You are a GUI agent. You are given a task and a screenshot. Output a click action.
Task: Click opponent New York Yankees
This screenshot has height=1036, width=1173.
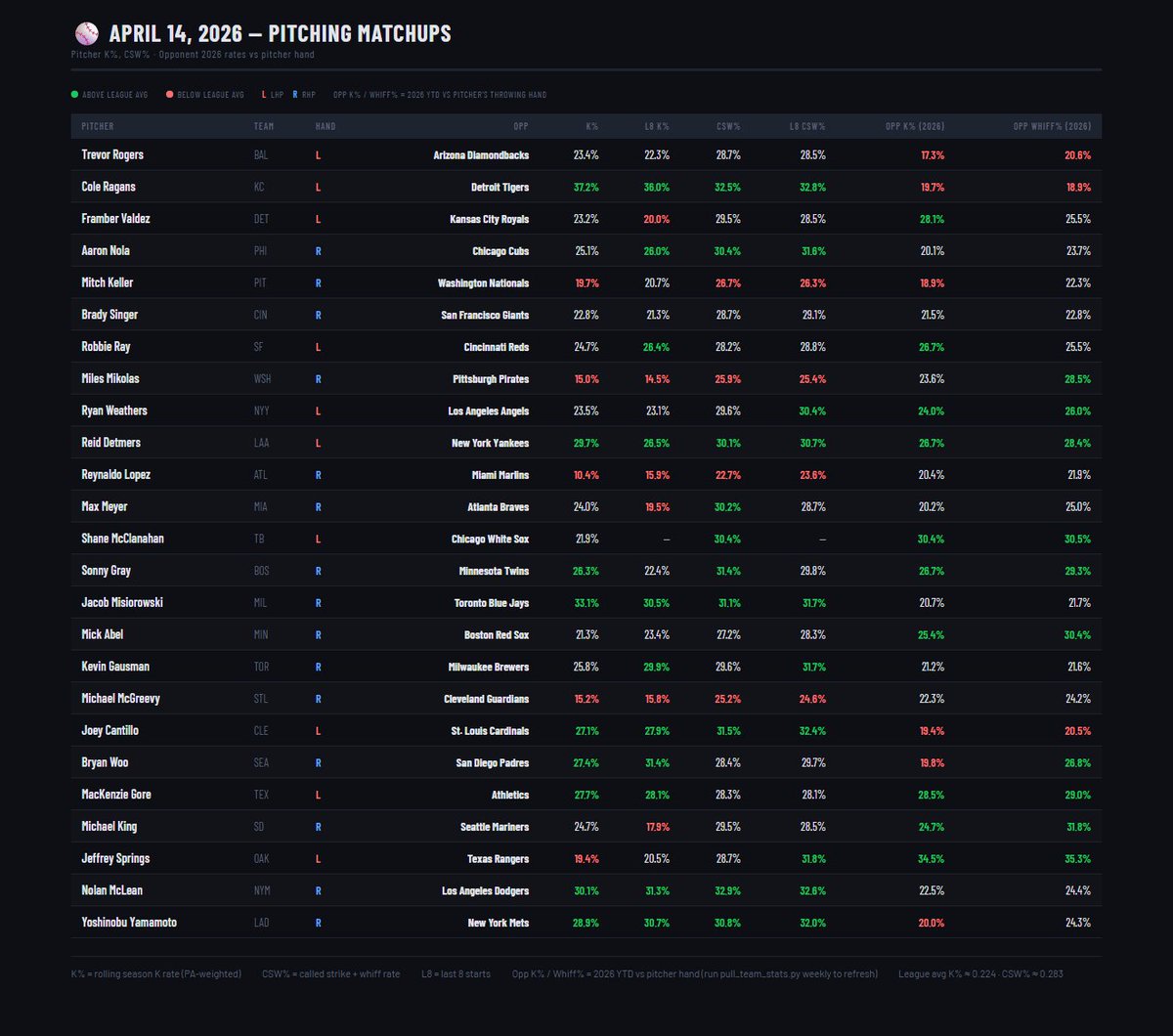492,443
